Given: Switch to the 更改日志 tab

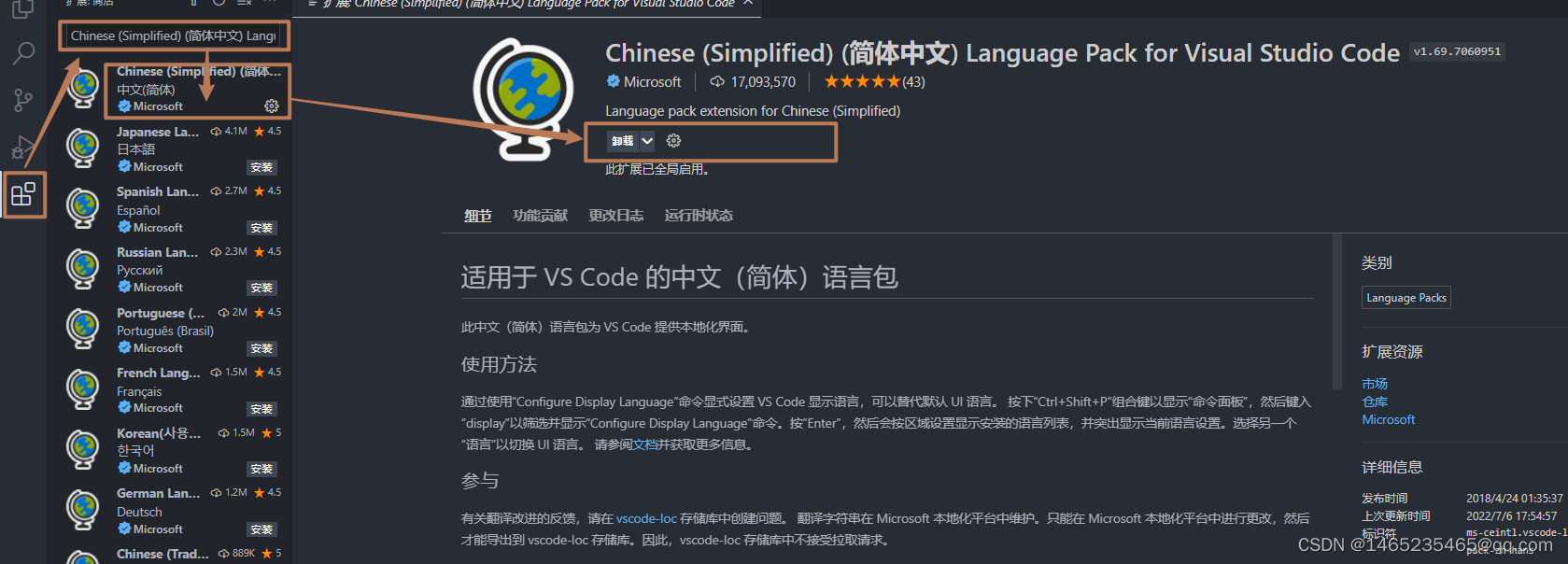Looking at the screenshot, I should (615, 216).
